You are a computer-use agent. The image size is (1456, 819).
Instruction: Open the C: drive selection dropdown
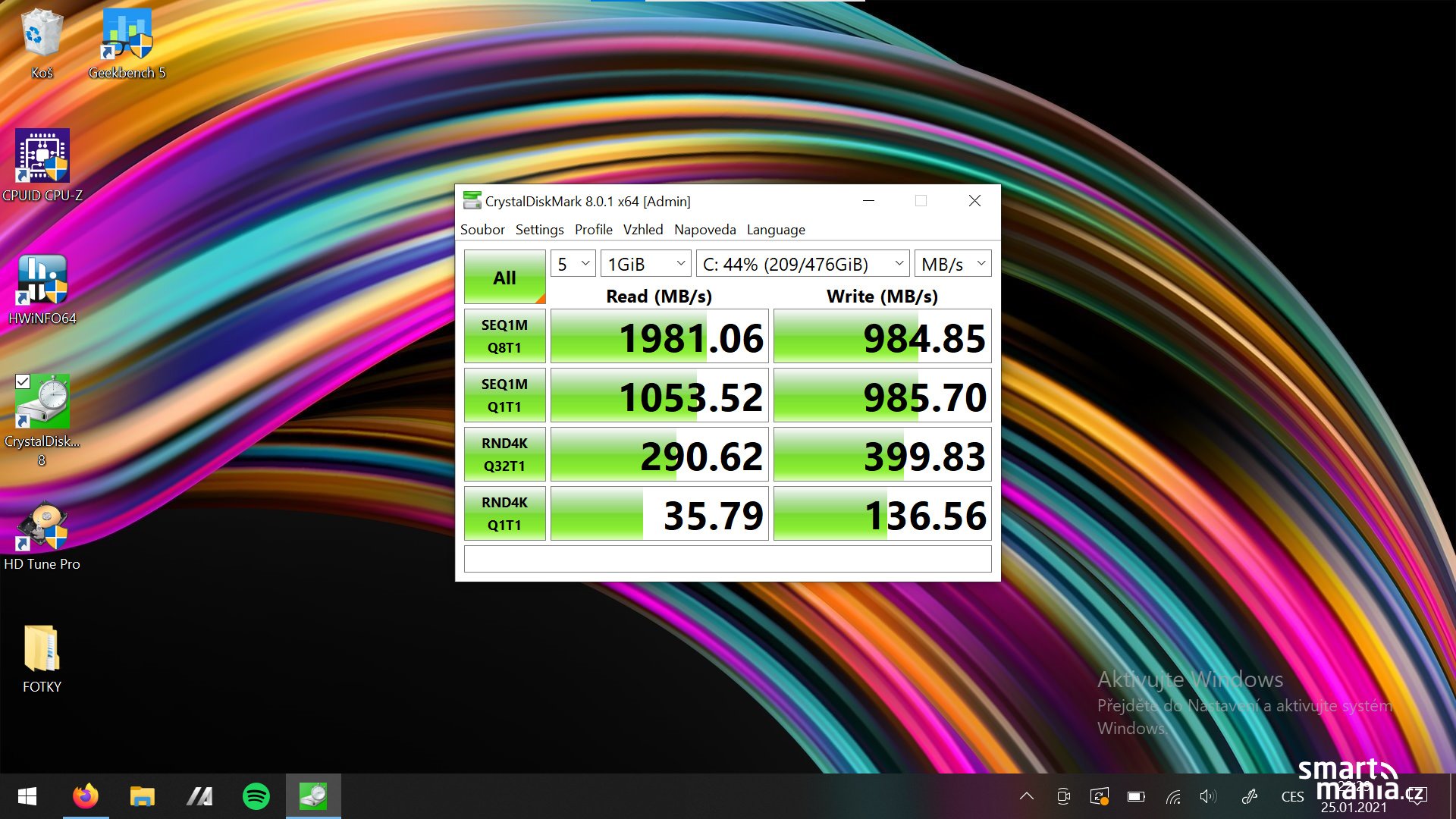(803, 264)
